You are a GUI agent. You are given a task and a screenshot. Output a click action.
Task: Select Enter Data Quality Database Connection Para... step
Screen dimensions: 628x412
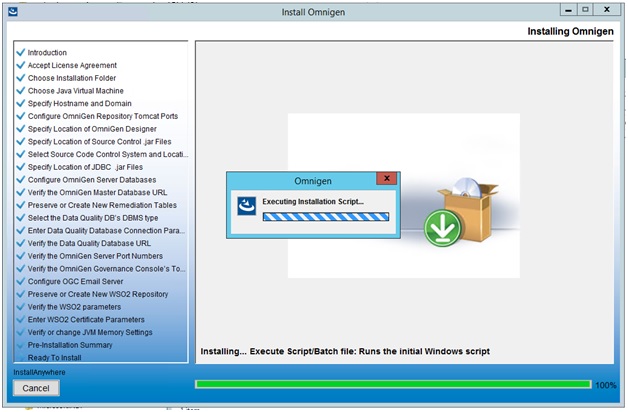[106, 231]
